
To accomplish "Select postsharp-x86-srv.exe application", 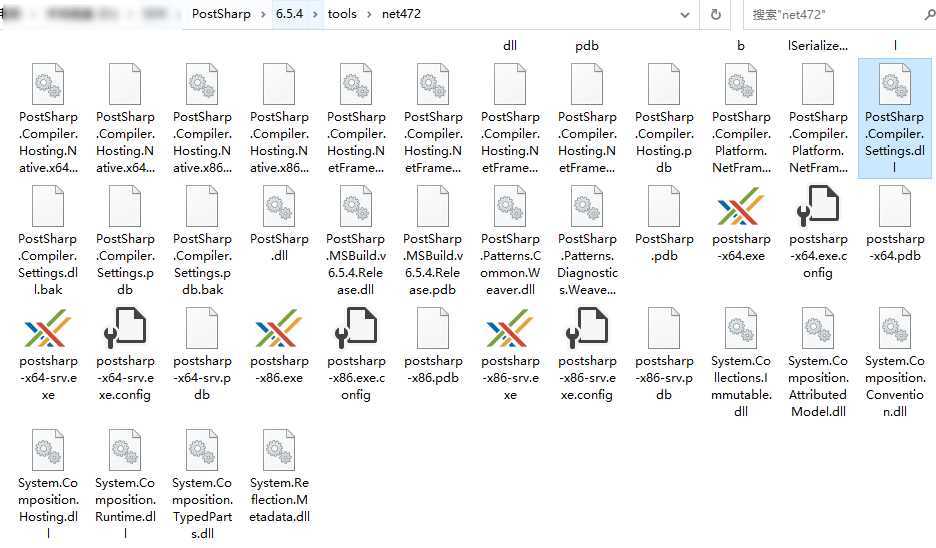I will [510, 354].
